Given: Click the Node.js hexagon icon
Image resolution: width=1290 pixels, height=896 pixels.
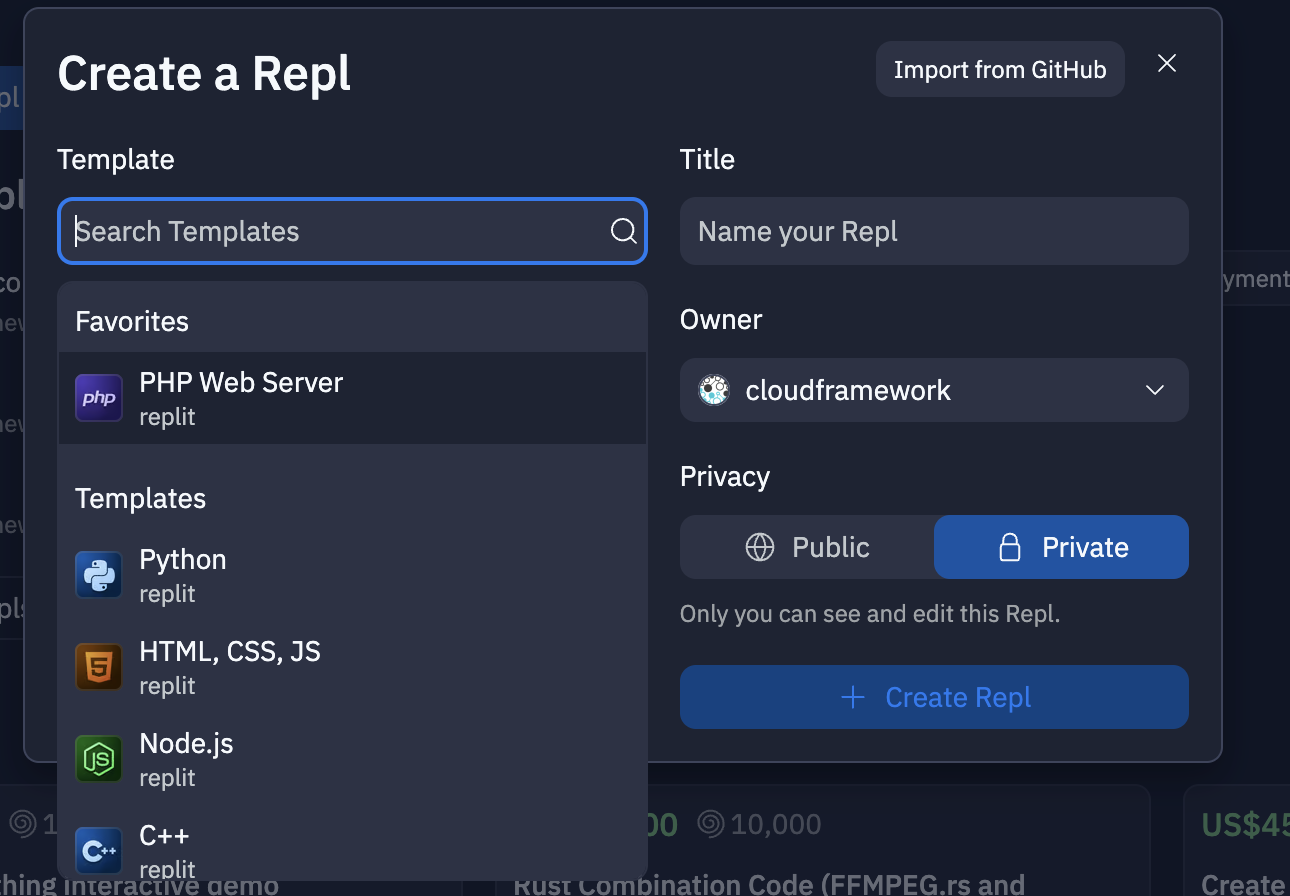Looking at the screenshot, I should pyautogui.click(x=99, y=759).
